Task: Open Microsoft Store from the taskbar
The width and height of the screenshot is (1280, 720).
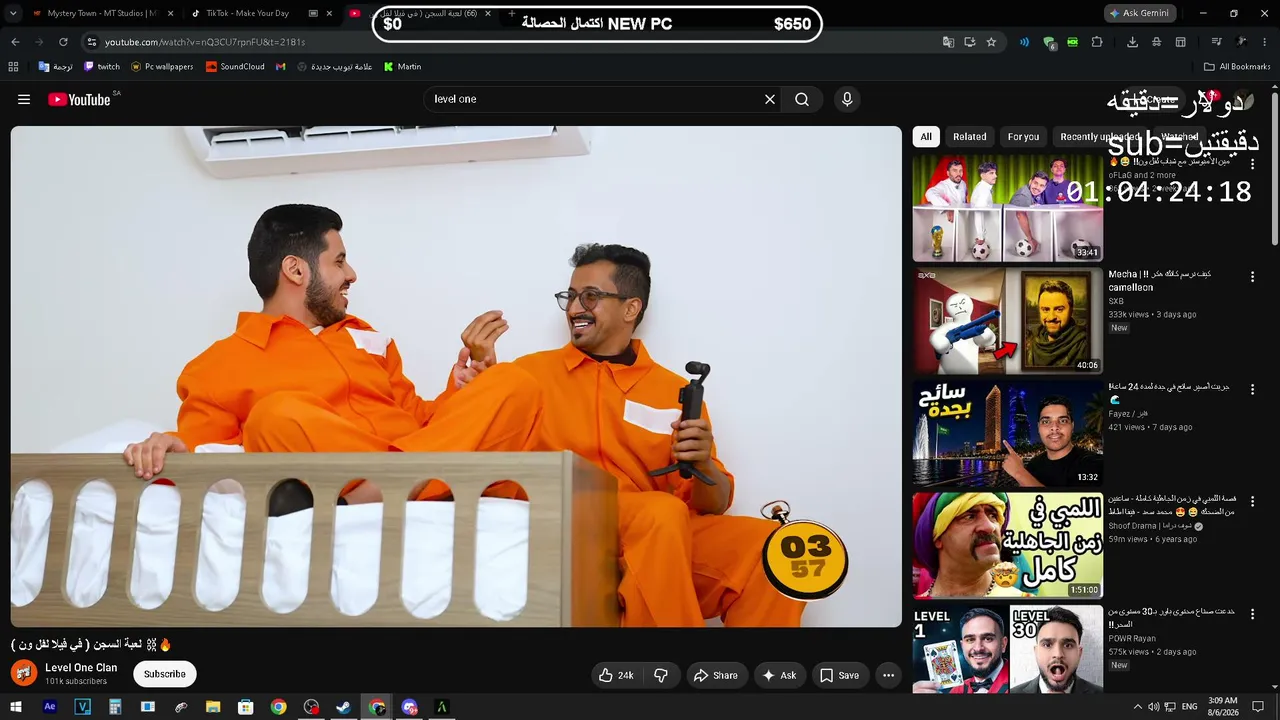Action: 245,707
